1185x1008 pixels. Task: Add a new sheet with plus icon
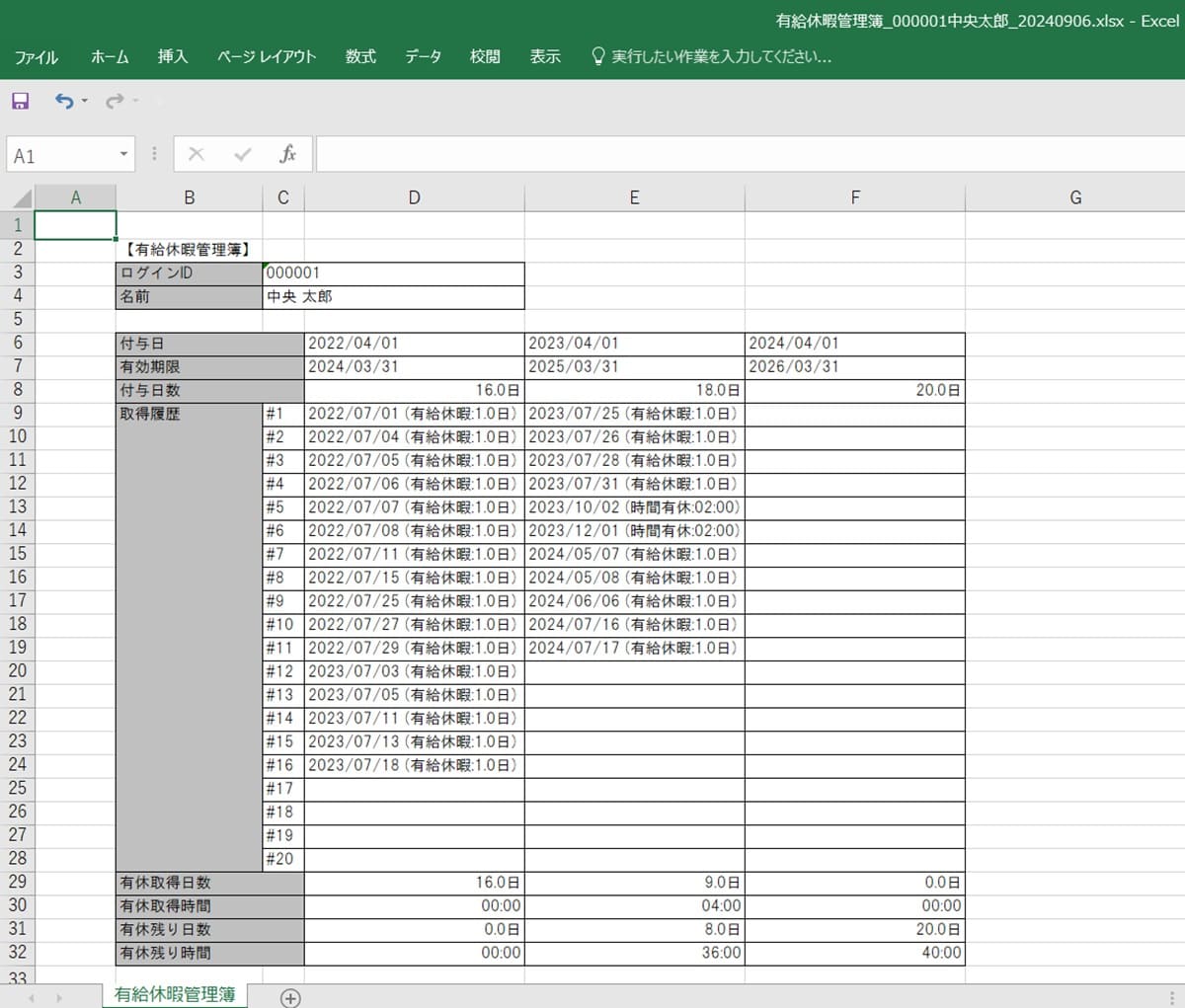pyautogui.click(x=290, y=997)
